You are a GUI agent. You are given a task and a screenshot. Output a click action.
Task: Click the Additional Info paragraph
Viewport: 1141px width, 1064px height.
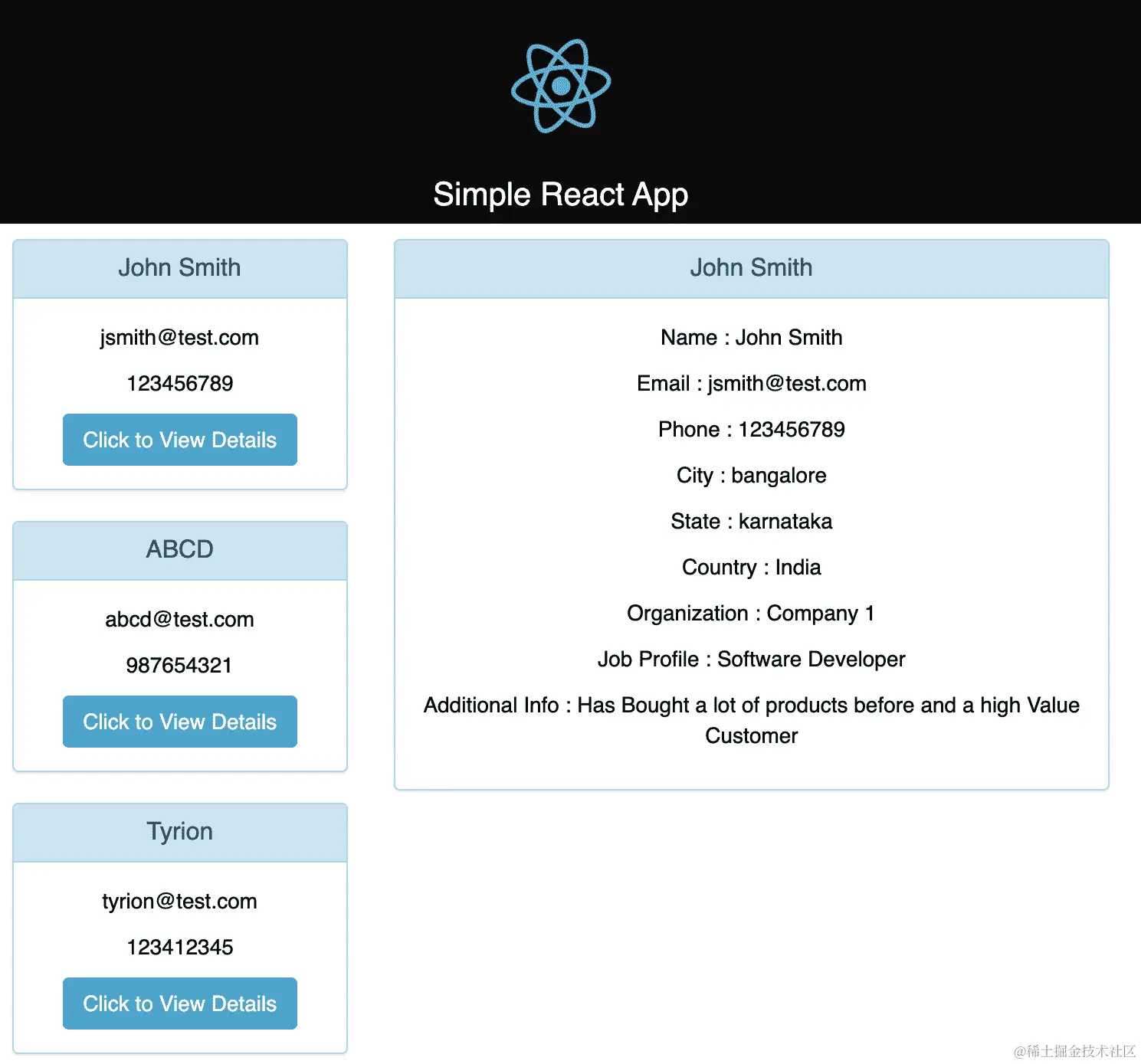coord(752,720)
